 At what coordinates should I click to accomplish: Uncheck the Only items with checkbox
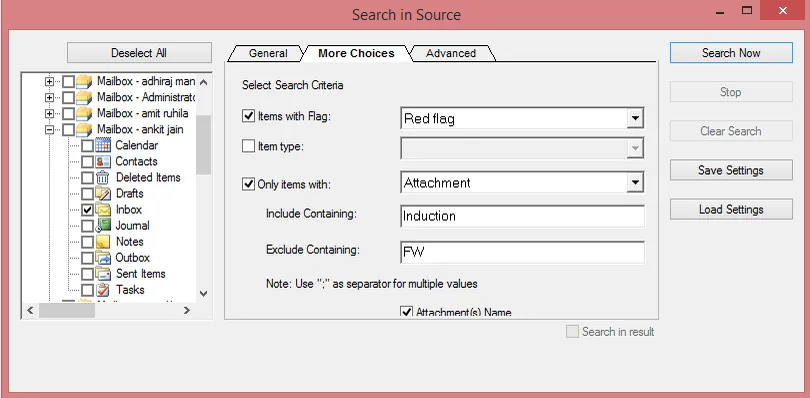pyautogui.click(x=248, y=184)
